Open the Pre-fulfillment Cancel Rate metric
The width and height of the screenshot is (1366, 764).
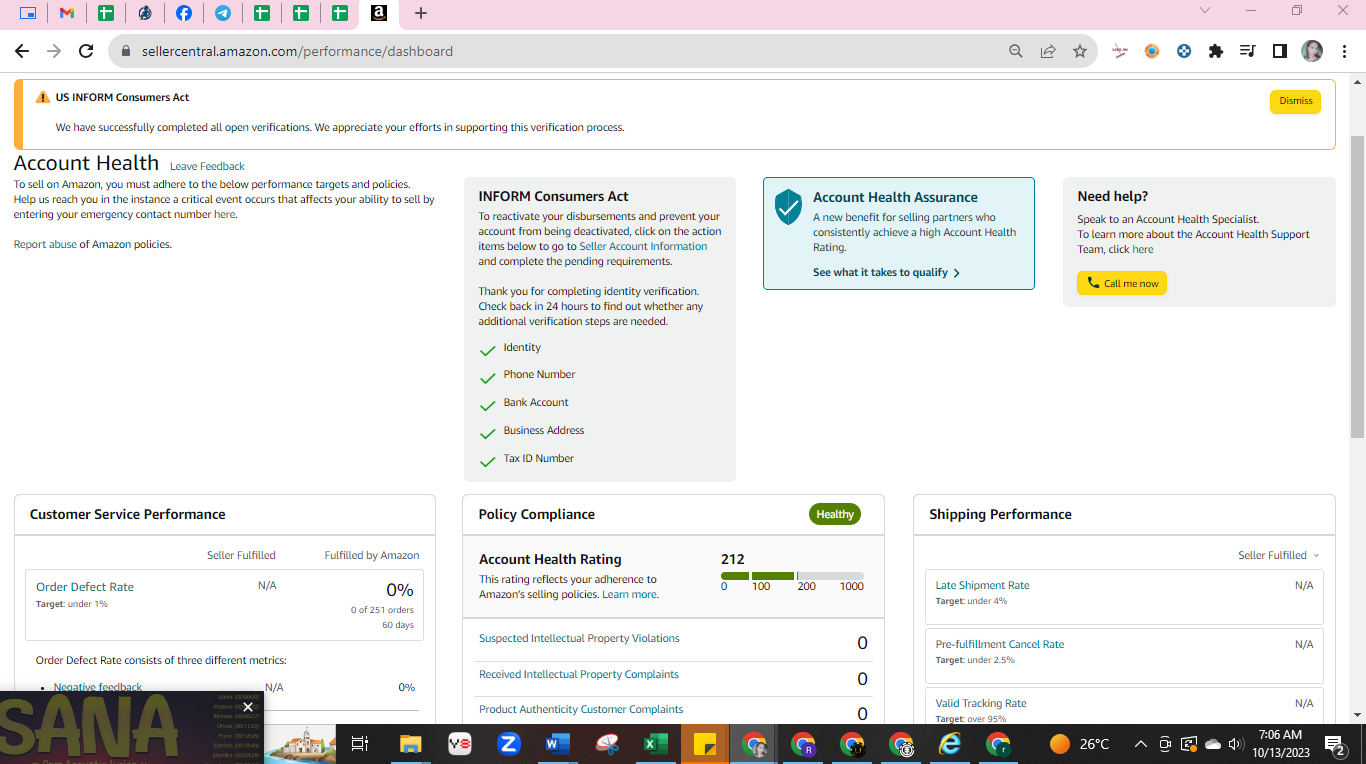coord(1000,644)
